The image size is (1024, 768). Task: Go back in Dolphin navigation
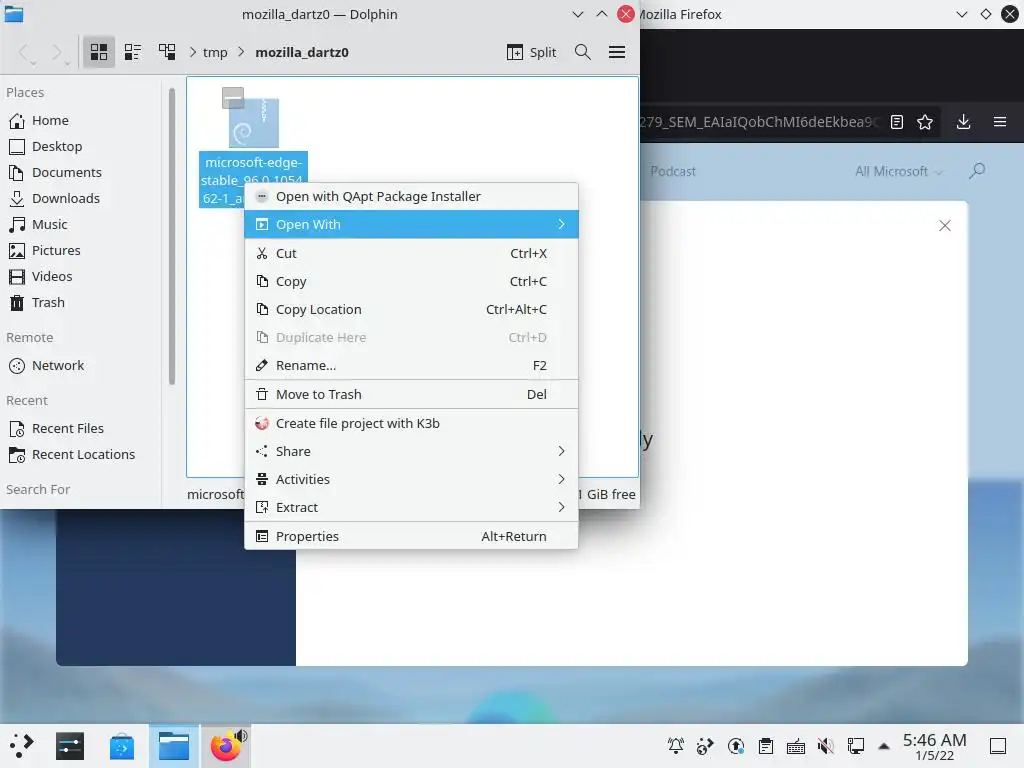[x=25, y=52]
